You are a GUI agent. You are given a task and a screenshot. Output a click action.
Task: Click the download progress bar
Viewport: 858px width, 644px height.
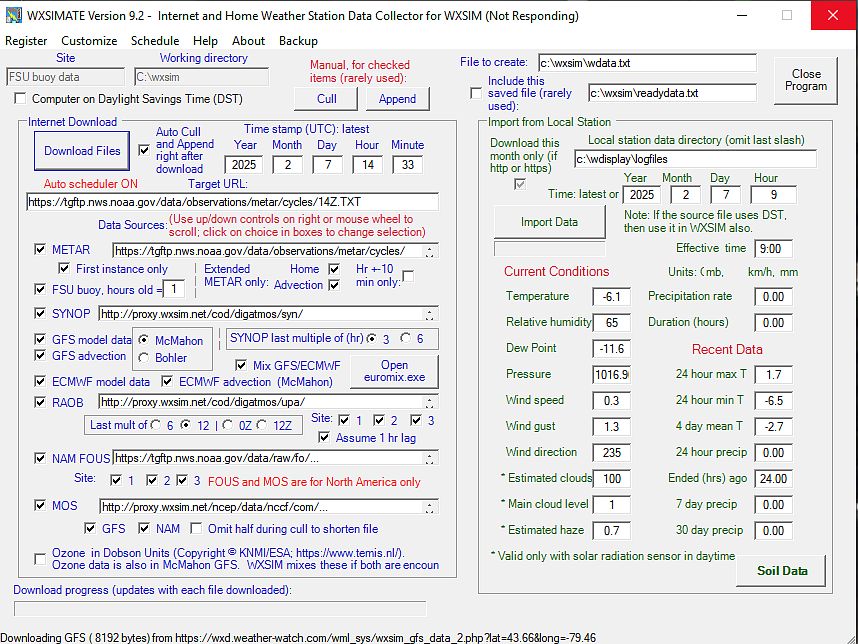pos(220,608)
